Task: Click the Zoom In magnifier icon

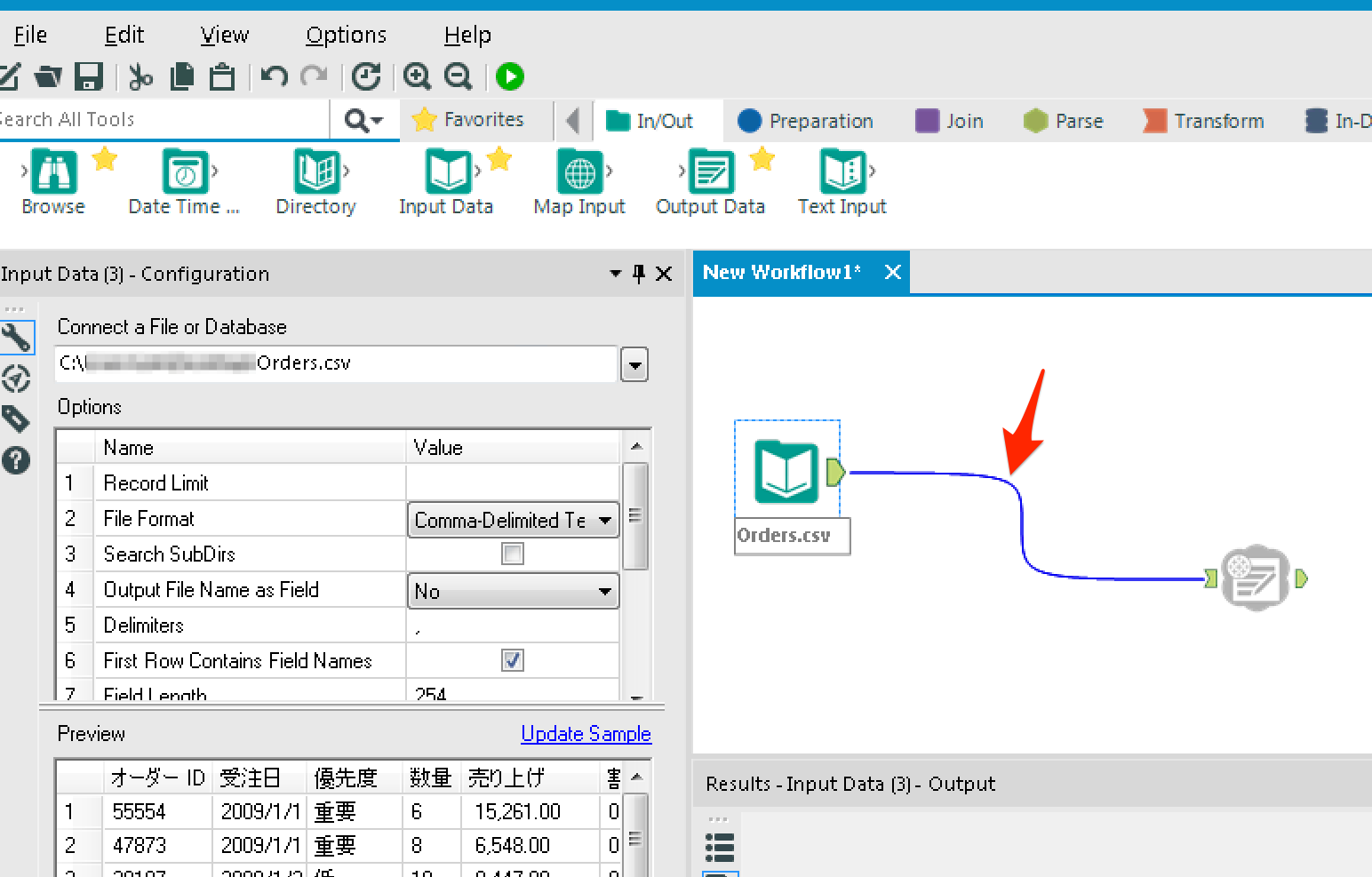Action: [x=417, y=77]
